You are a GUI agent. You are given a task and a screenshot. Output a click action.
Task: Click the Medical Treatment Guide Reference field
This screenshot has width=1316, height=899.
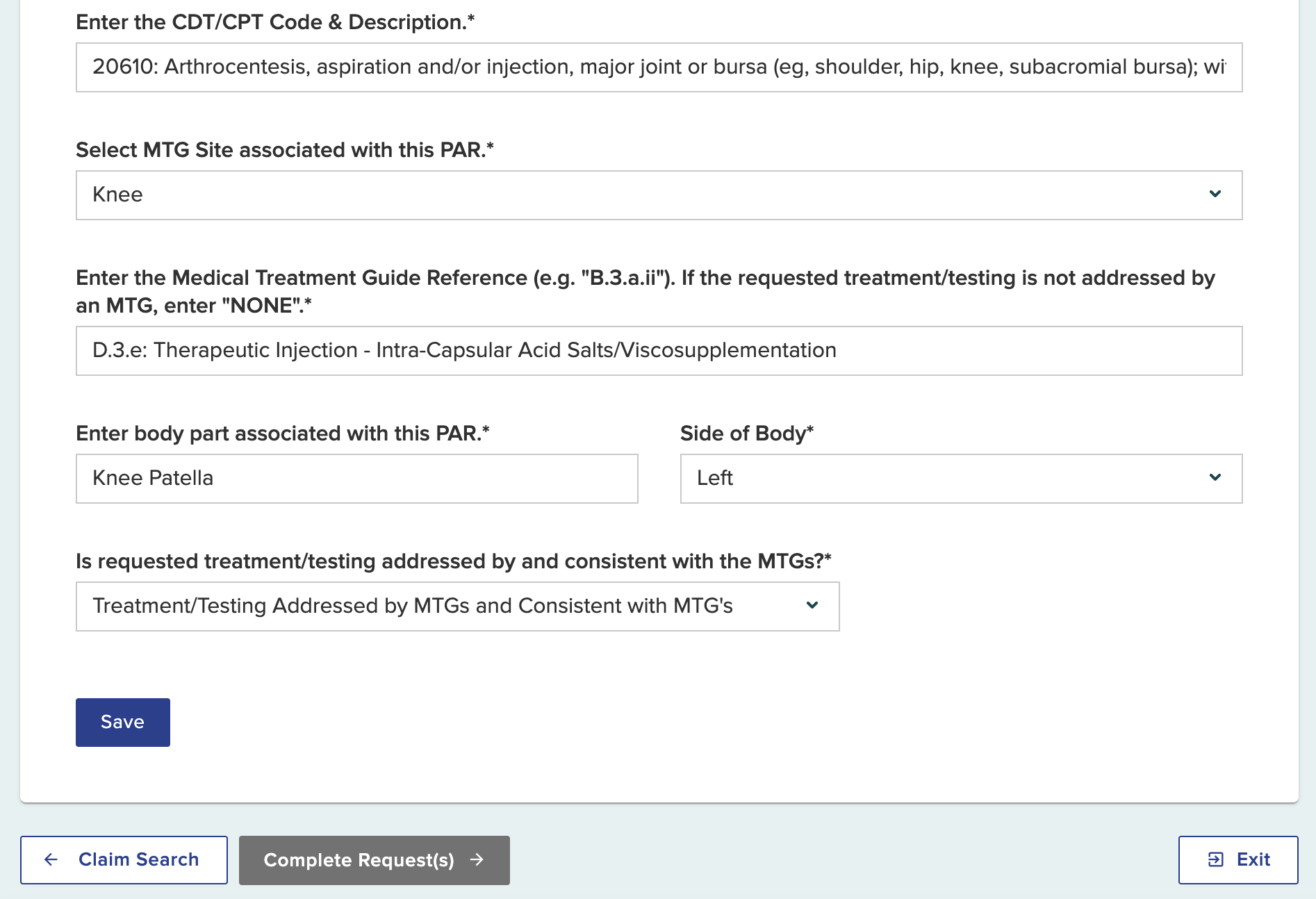(658, 351)
